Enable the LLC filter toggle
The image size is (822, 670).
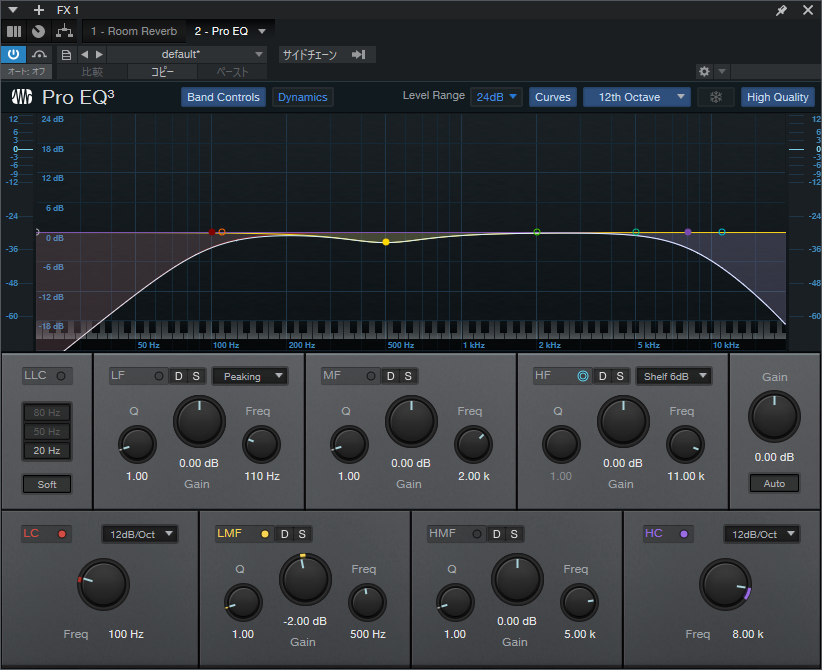61,376
